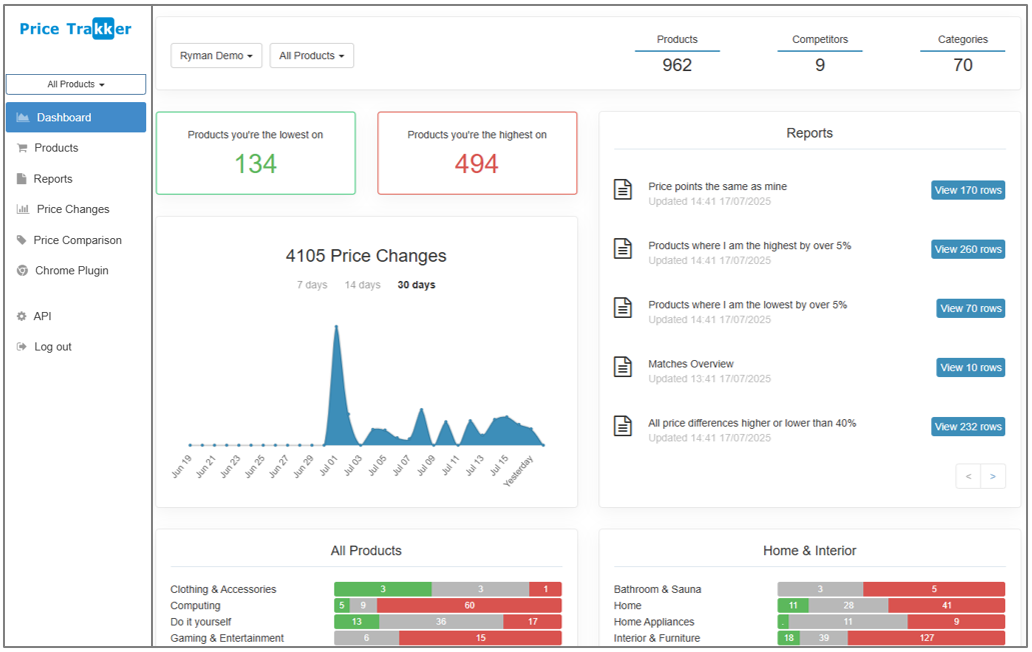The height and width of the screenshot is (652, 1032).
Task: Click document icon beside 'higher or lower than 40%' report
Action: pos(623,426)
